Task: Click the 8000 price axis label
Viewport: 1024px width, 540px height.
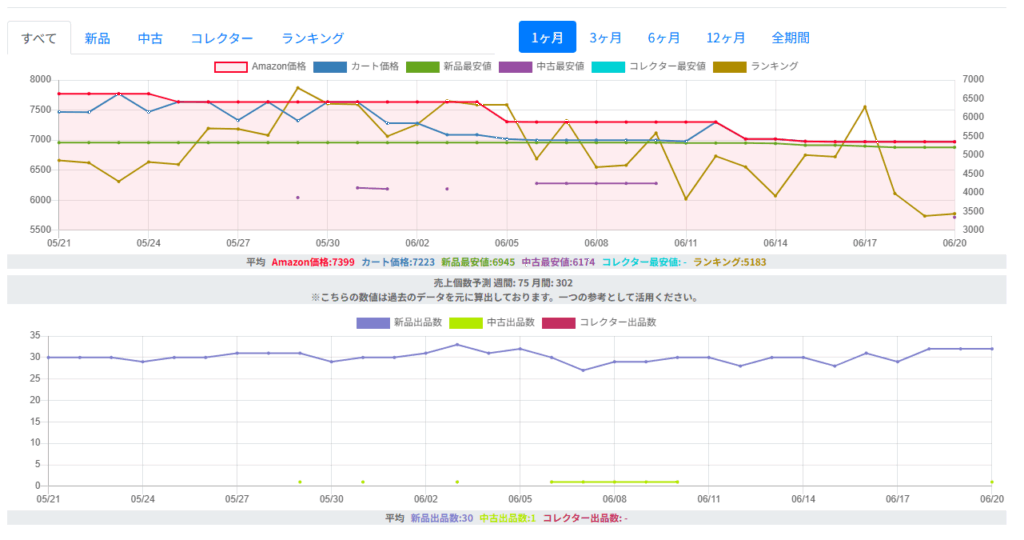Action: click(x=40, y=80)
